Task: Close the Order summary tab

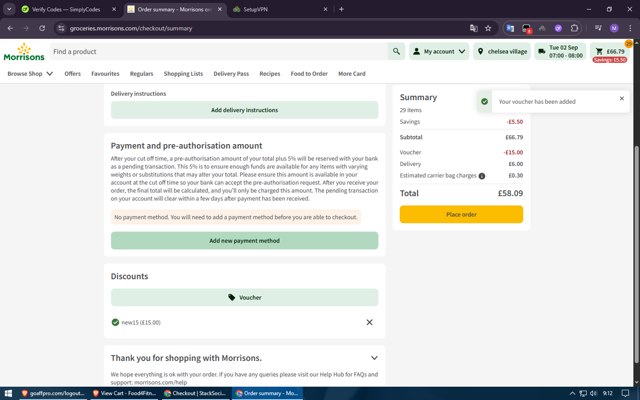Action: coord(220,9)
